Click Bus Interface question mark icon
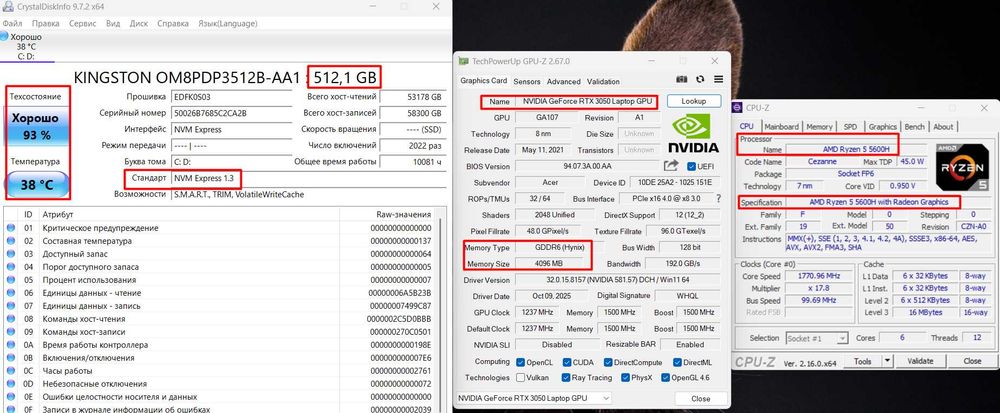 (719, 199)
